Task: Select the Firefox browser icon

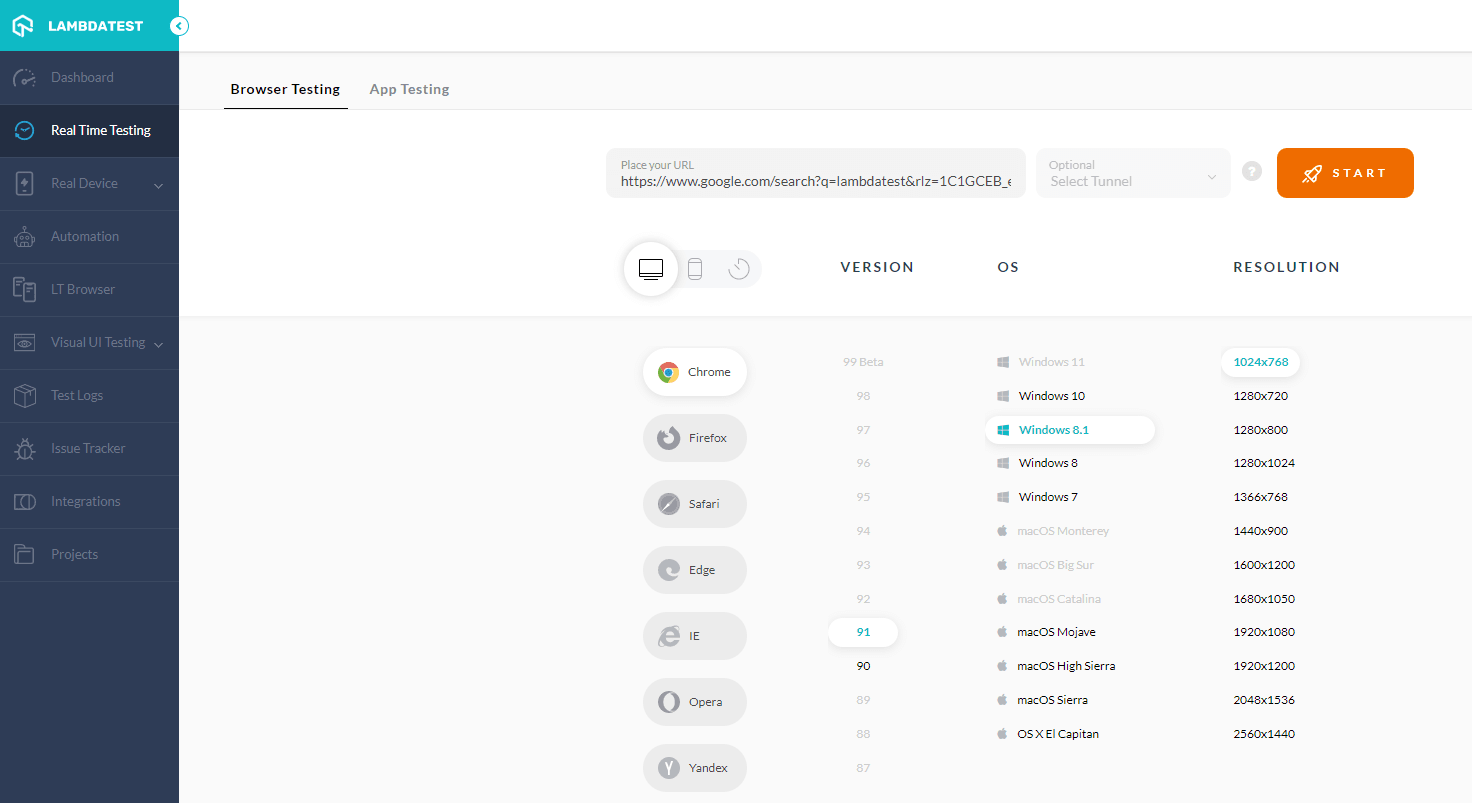Action: (x=694, y=437)
